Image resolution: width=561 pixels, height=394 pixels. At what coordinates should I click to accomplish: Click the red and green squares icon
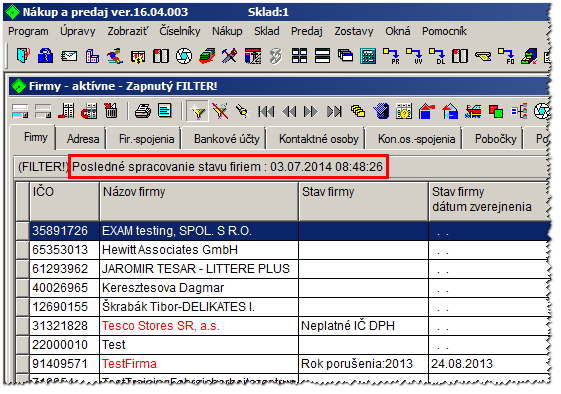[496, 111]
